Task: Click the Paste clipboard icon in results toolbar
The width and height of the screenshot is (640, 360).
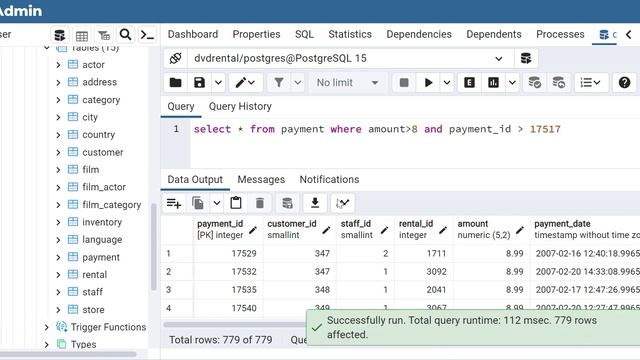Action: [x=236, y=203]
